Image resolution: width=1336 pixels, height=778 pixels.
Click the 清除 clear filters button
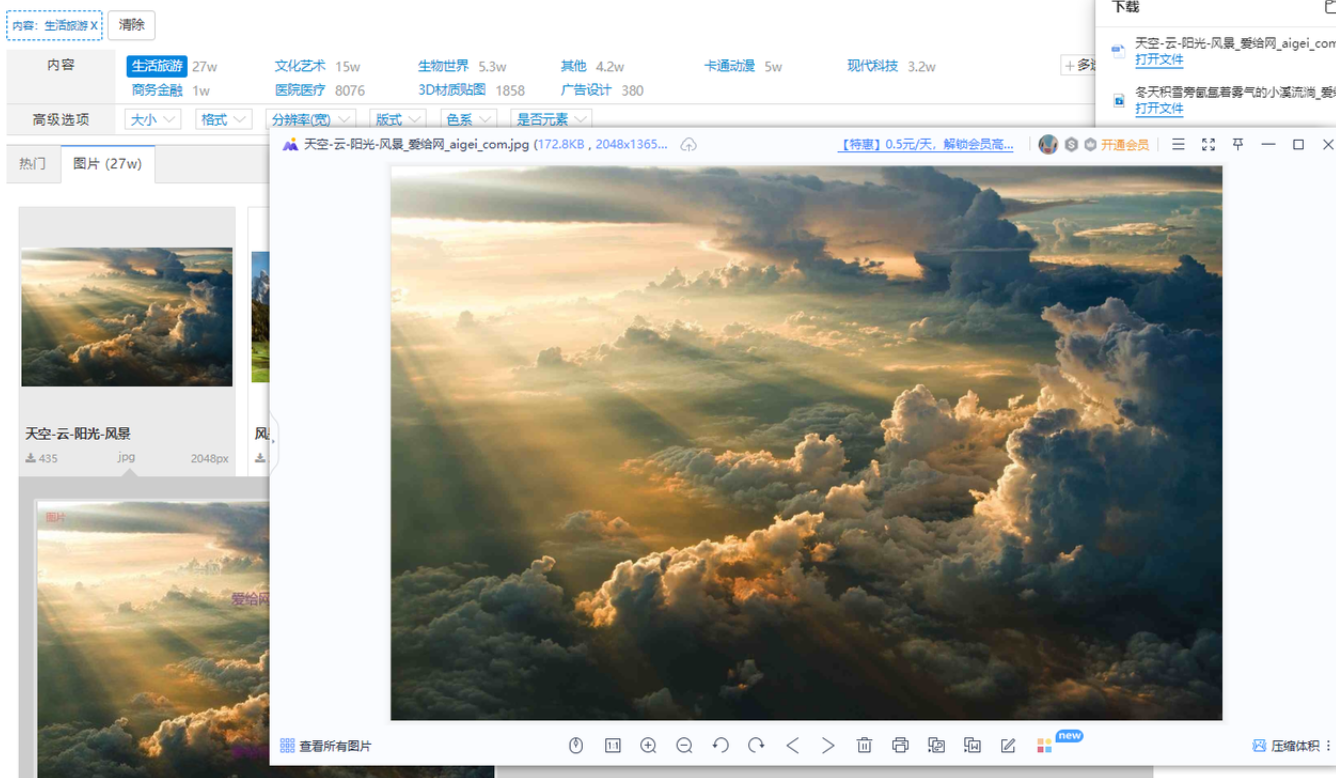point(131,25)
